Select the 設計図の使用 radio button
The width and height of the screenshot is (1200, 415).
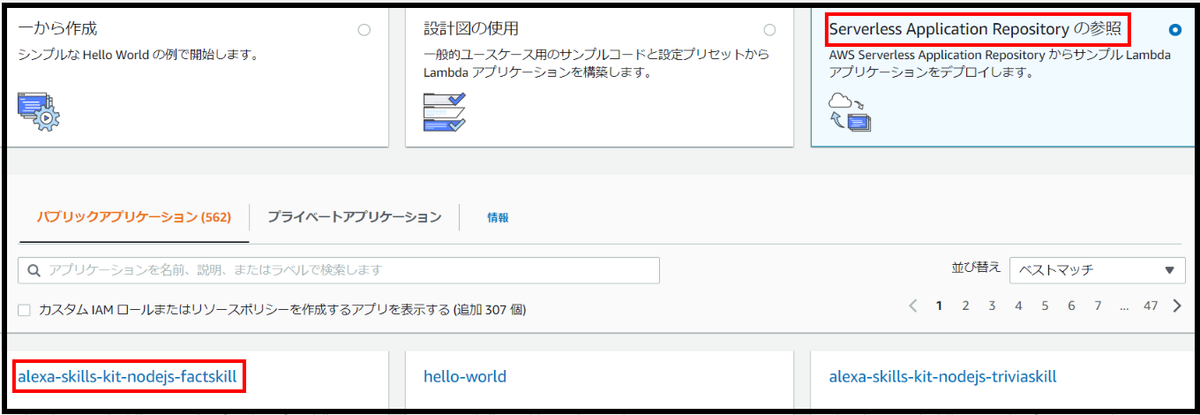(x=769, y=30)
